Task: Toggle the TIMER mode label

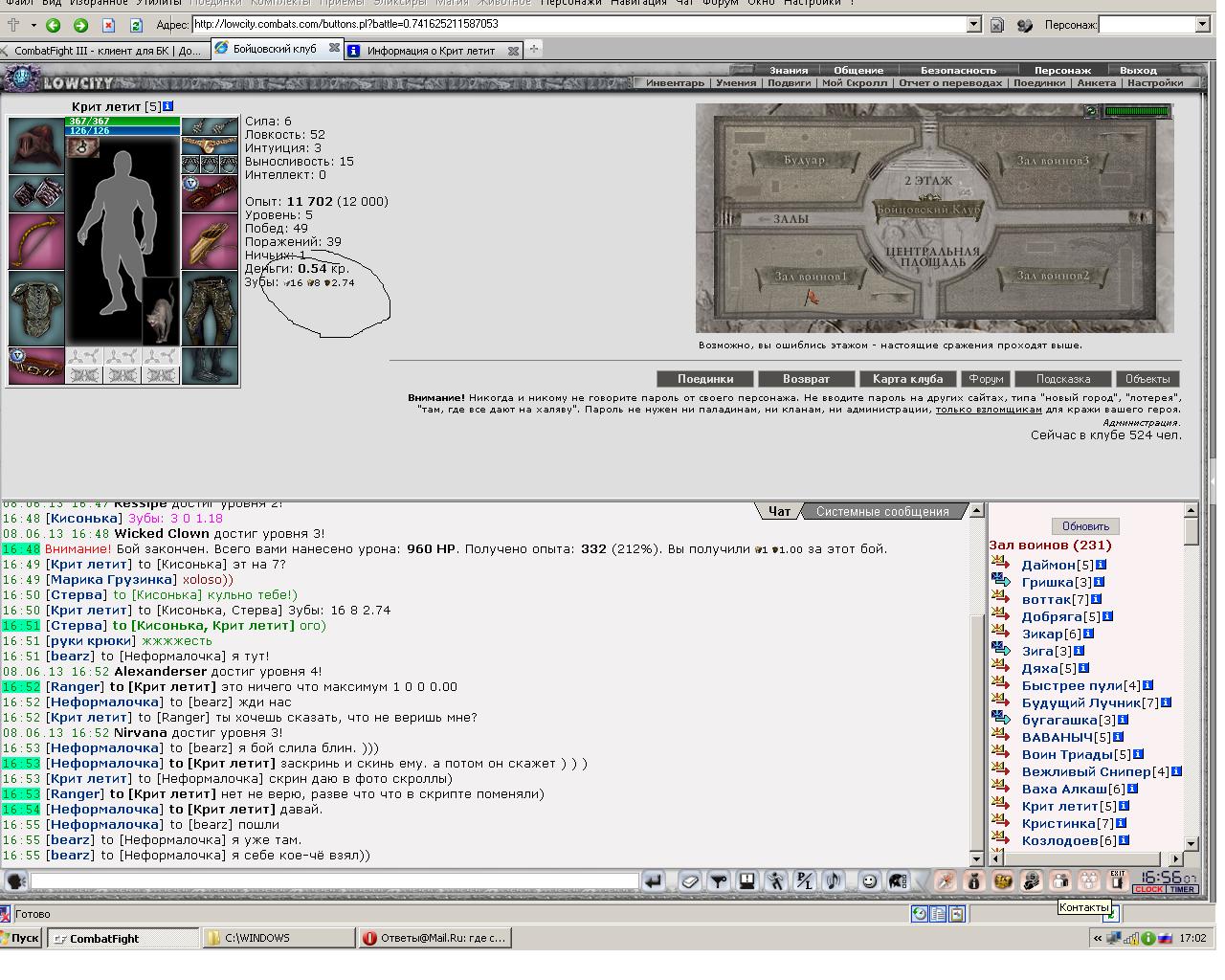Action: [x=1181, y=889]
